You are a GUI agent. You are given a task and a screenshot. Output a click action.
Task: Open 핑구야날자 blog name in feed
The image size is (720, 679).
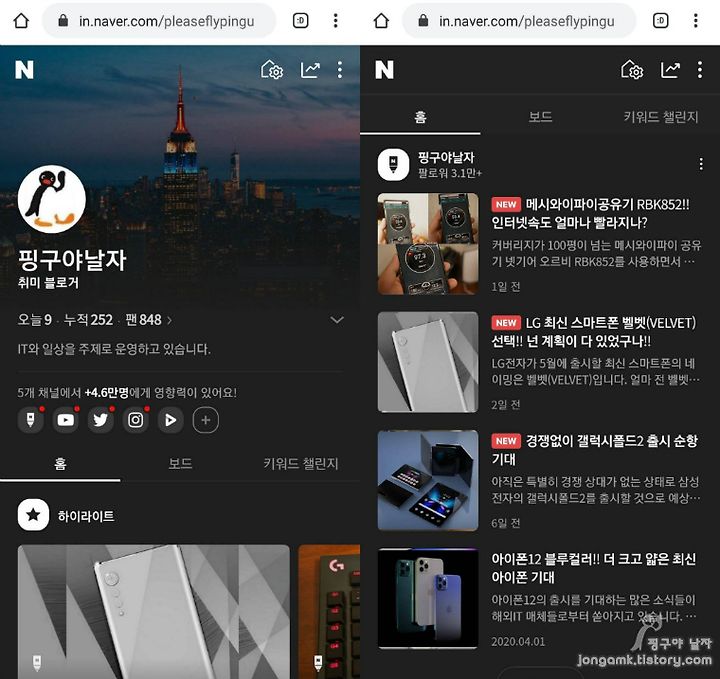[x=446, y=157]
